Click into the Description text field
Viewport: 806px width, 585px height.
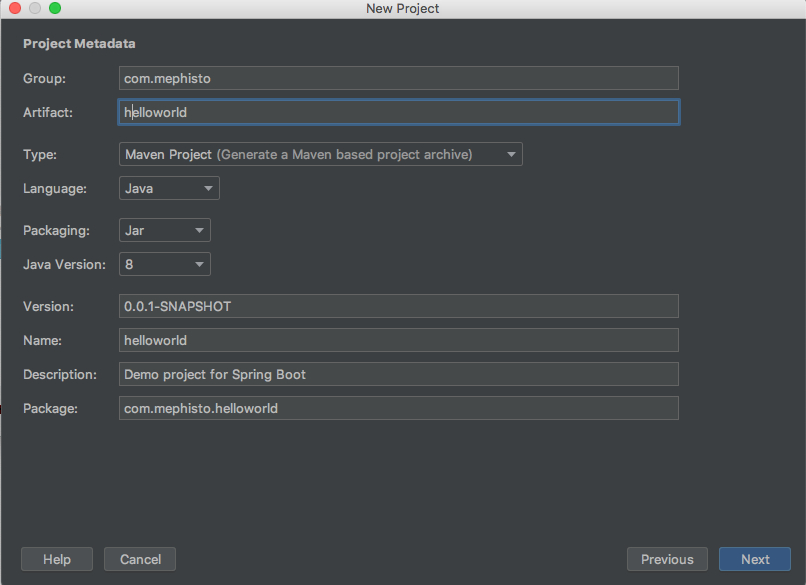(x=398, y=374)
